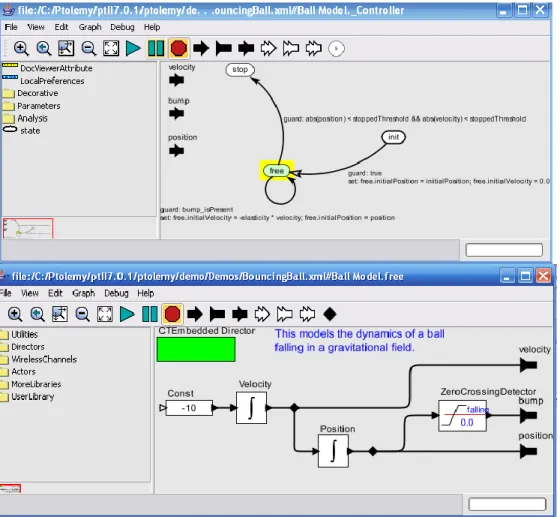Add output port in free window toolbar
The height and width of the screenshot is (517, 560).
[218, 314]
